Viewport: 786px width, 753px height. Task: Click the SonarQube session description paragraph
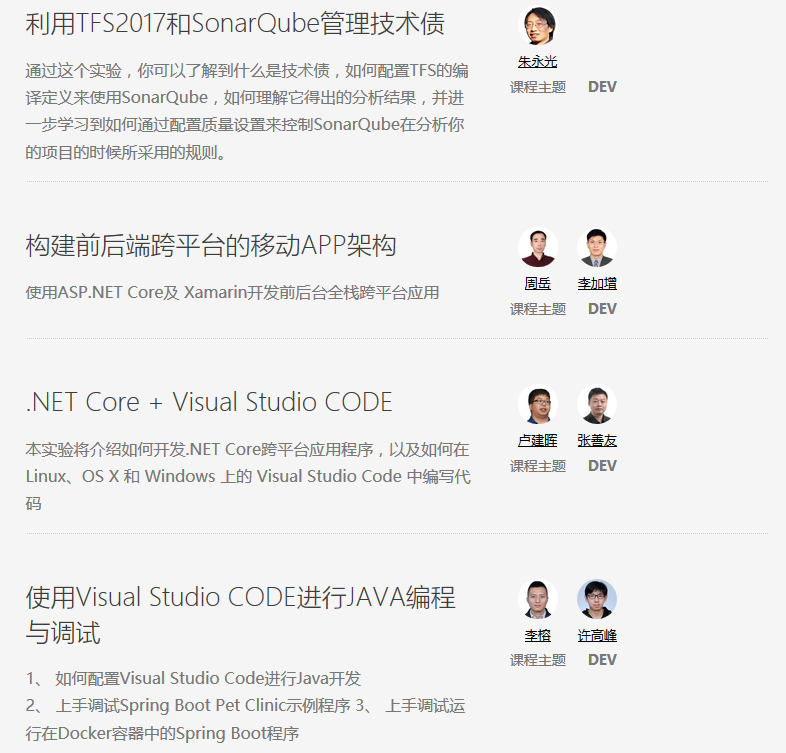pyautogui.click(x=247, y=111)
